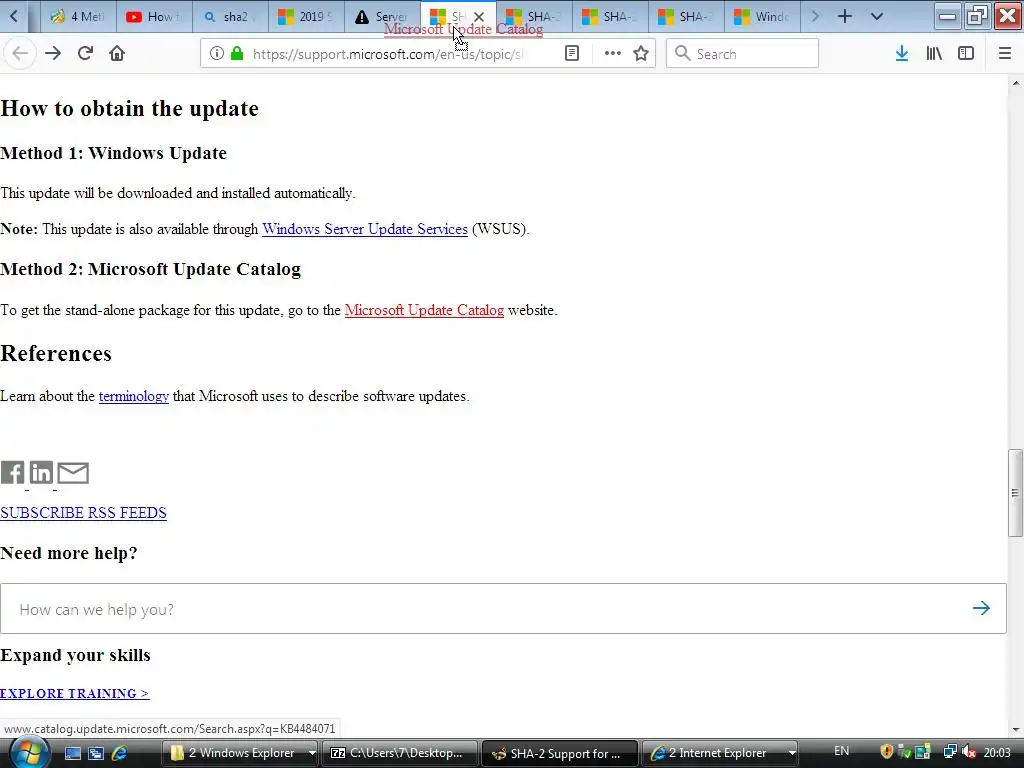The image size is (1024, 768).
Task: Open the Microsoft Update Catalog link in article
Action: (424, 310)
